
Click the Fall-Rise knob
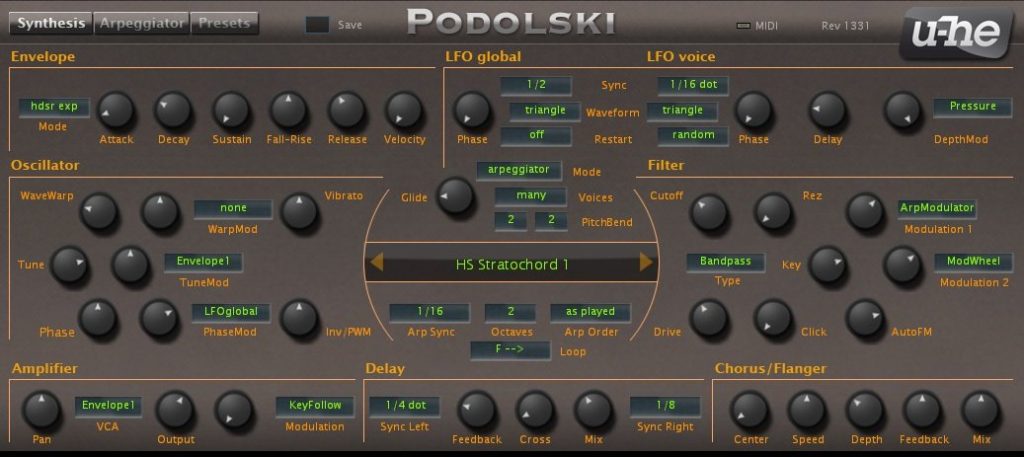tap(289, 110)
